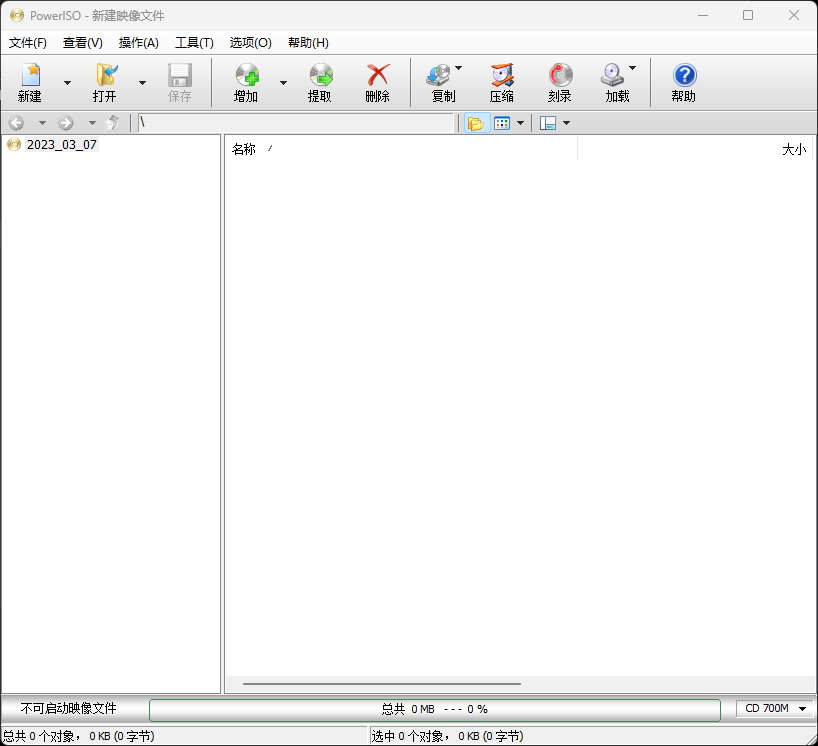The image size is (818, 746).
Task: Click the Back navigation arrow icon
Action: click(x=17, y=123)
